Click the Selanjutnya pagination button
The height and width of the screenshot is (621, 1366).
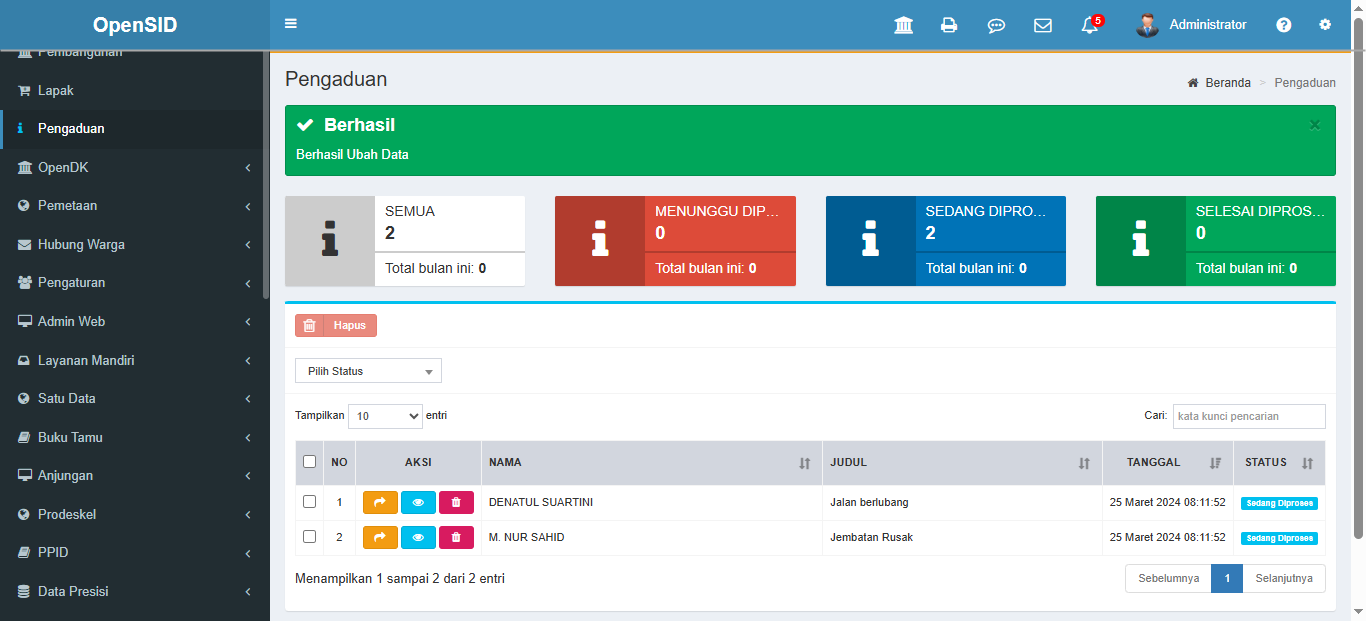pyautogui.click(x=1283, y=579)
